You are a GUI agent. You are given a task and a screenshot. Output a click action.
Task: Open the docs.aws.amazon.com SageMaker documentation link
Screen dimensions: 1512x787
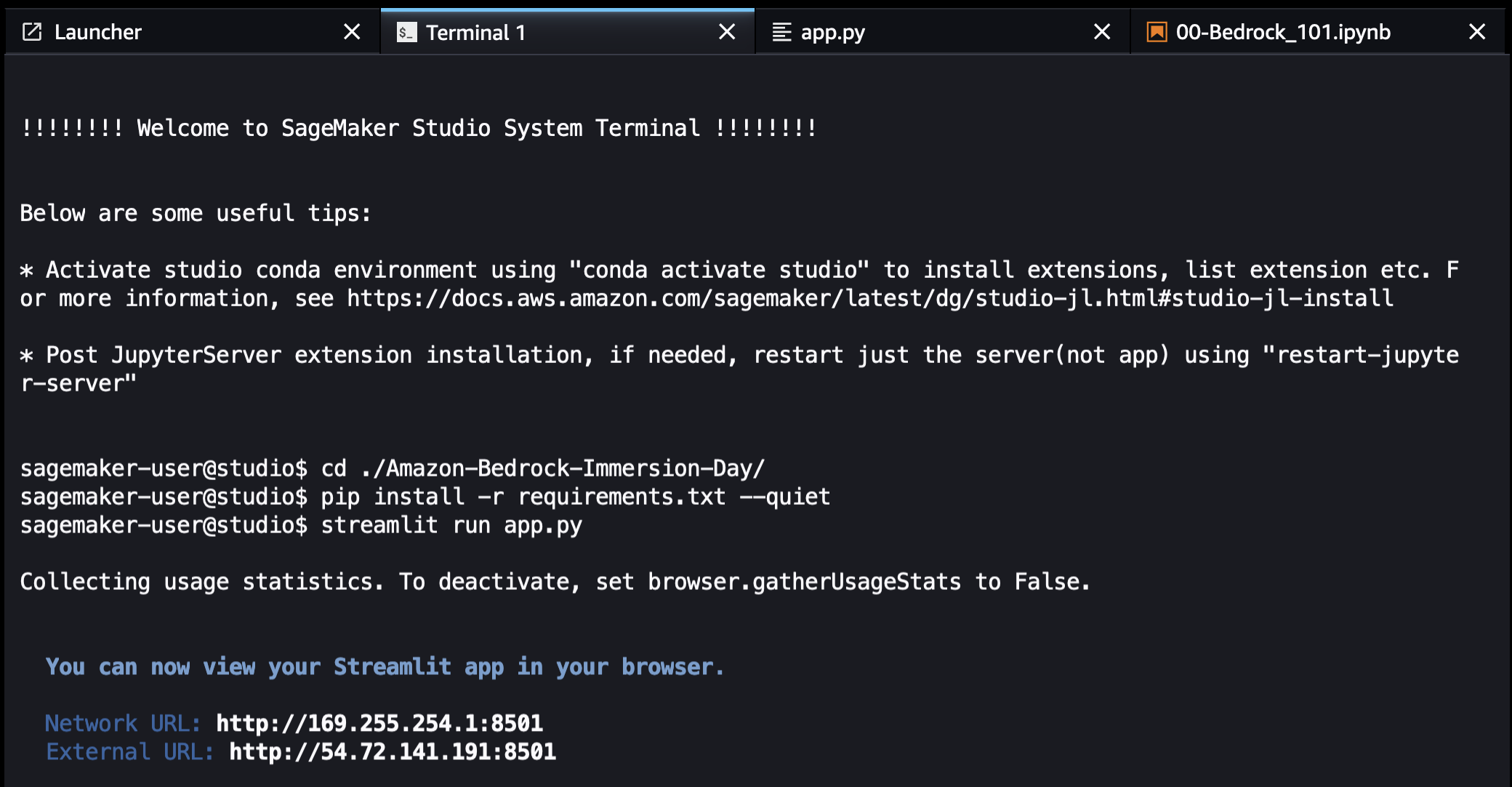click(869, 298)
